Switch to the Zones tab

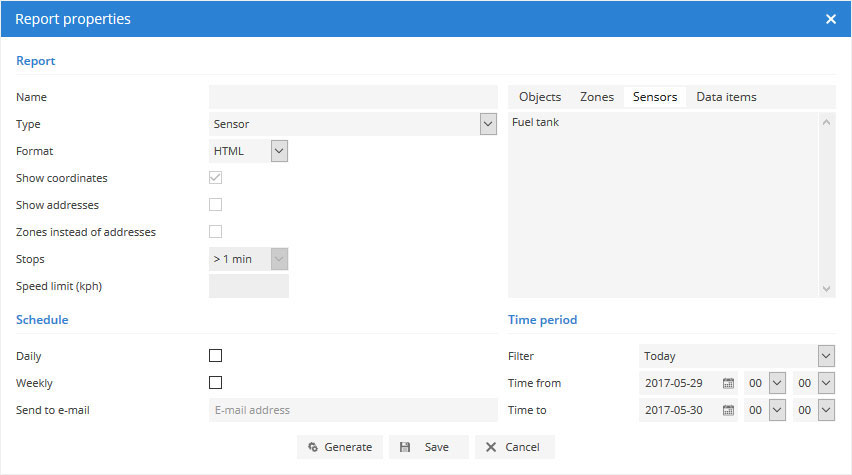tap(597, 97)
